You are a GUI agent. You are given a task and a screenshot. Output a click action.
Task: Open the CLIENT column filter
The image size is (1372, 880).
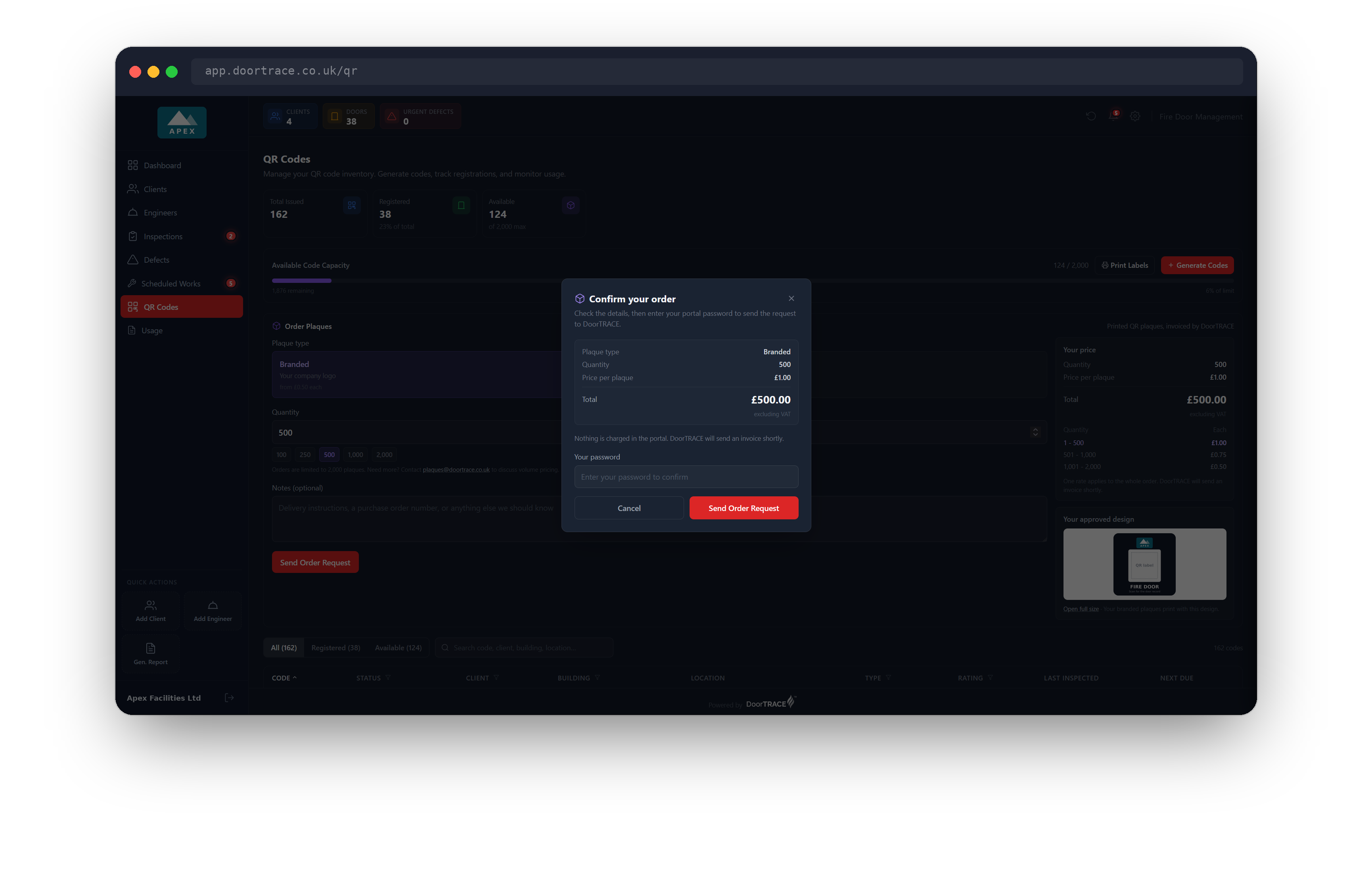coord(496,678)
